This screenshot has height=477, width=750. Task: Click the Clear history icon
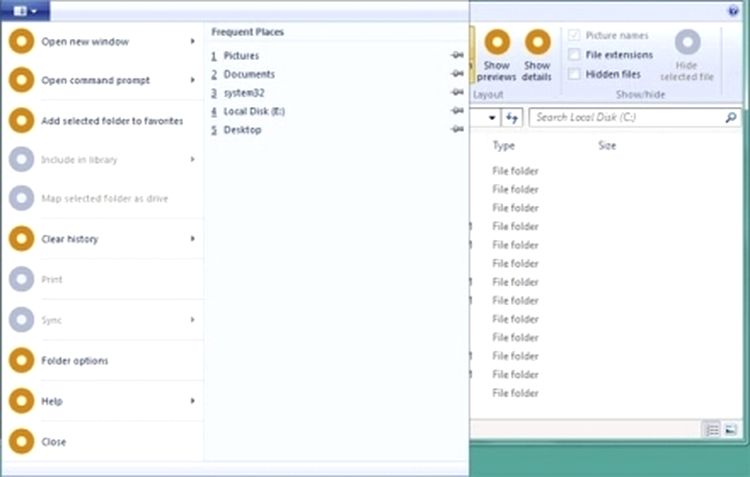[x=22, y=238]
